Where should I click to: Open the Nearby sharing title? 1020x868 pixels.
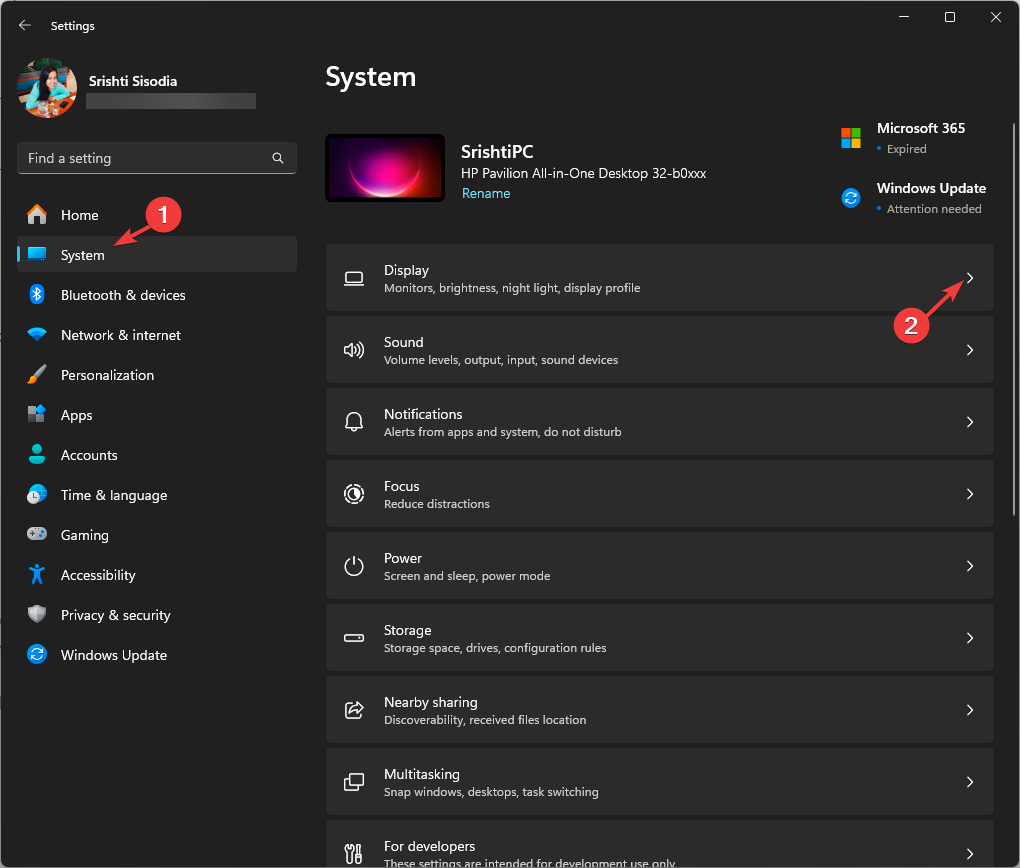pyautogui.click(x=431, y=702)
